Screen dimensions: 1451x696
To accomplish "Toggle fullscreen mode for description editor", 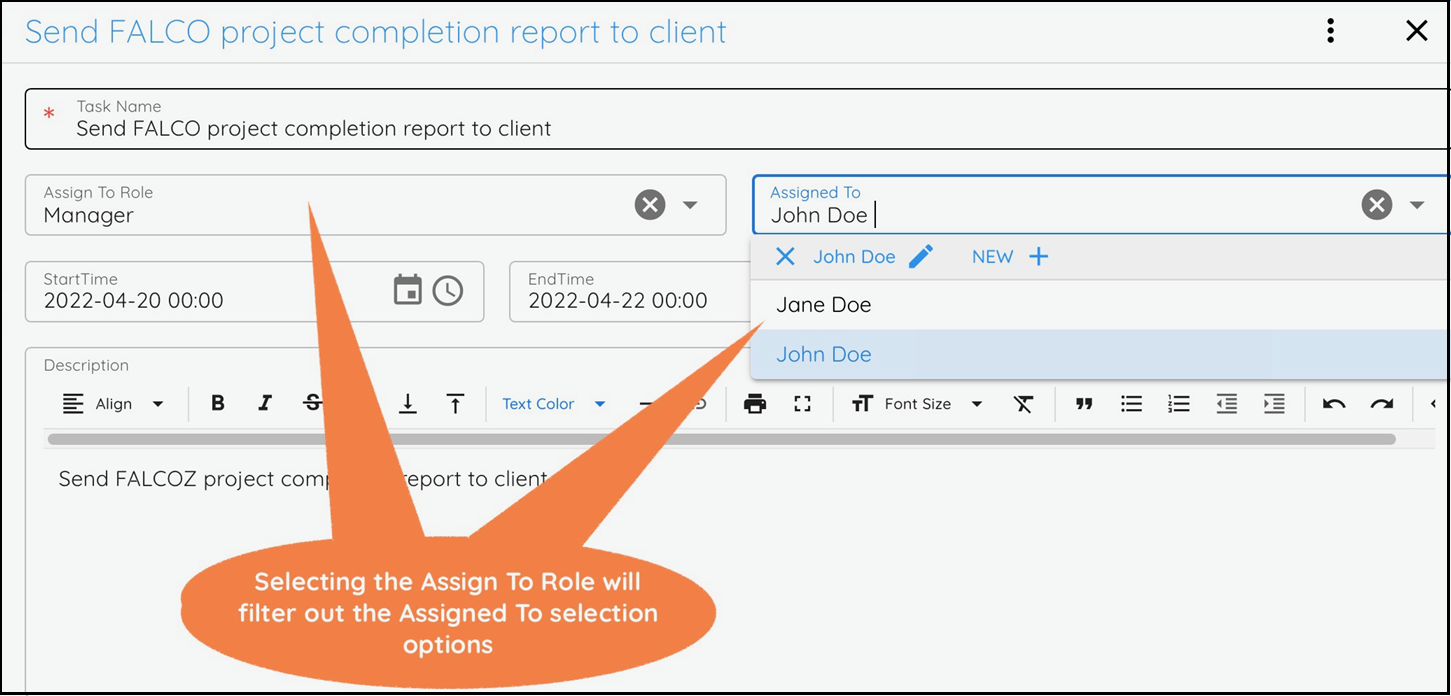I will 802,404.
